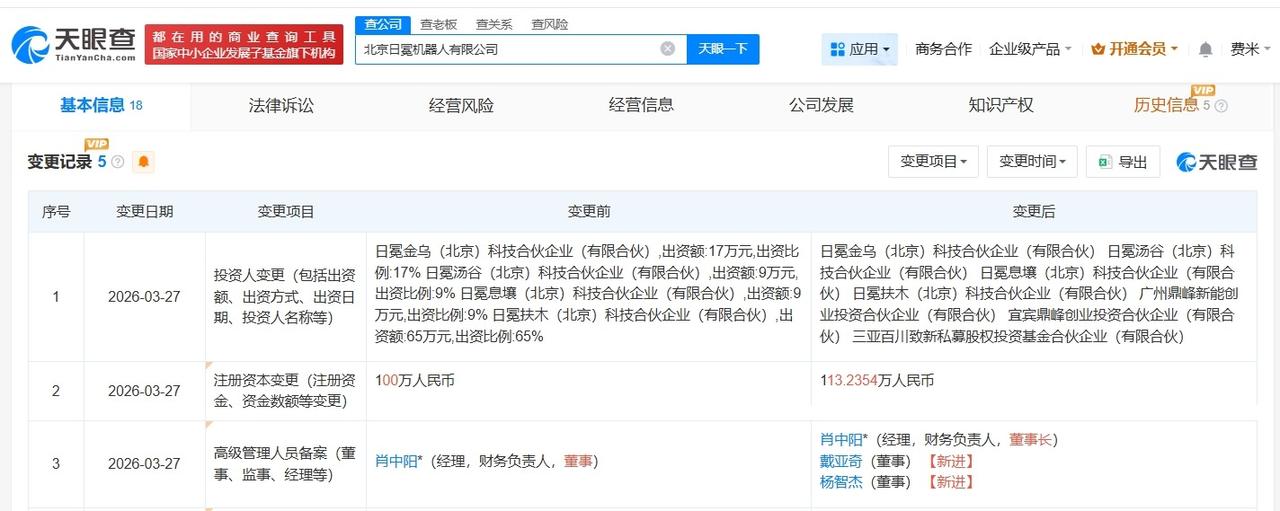Image resolution: width=1280 pixels, height=511 pixels.
Task: Switch to the 经营风险 tab
Action: click(x=461, y=105)
